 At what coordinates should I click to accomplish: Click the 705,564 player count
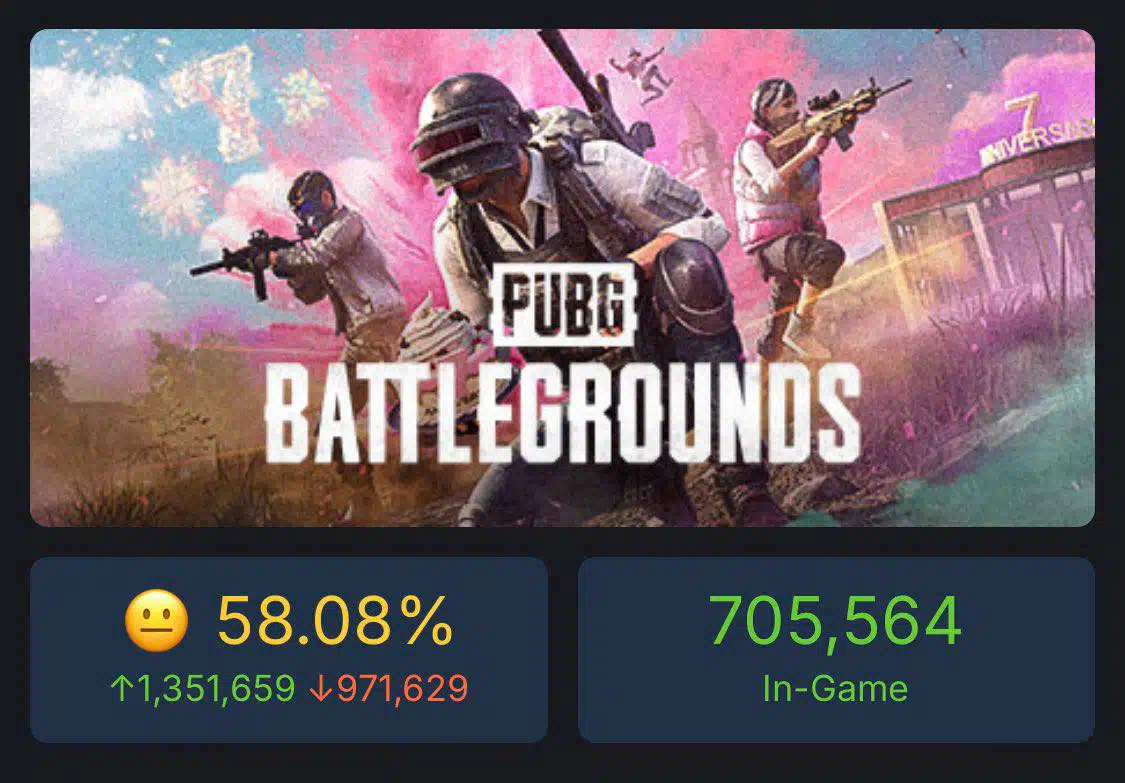[x=835, y=620]
